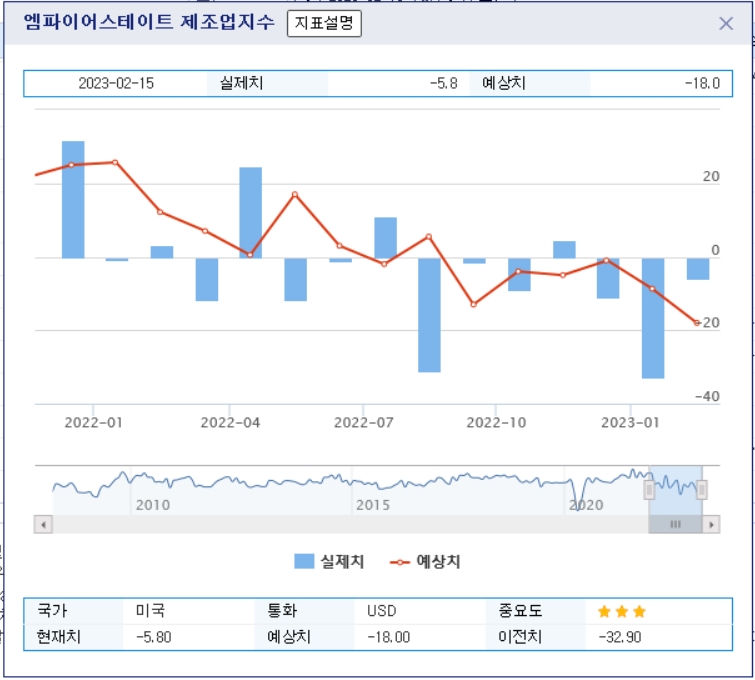Click the three-star 중요도 rating
The image size is (755, 680).
[x=622, y=612]
